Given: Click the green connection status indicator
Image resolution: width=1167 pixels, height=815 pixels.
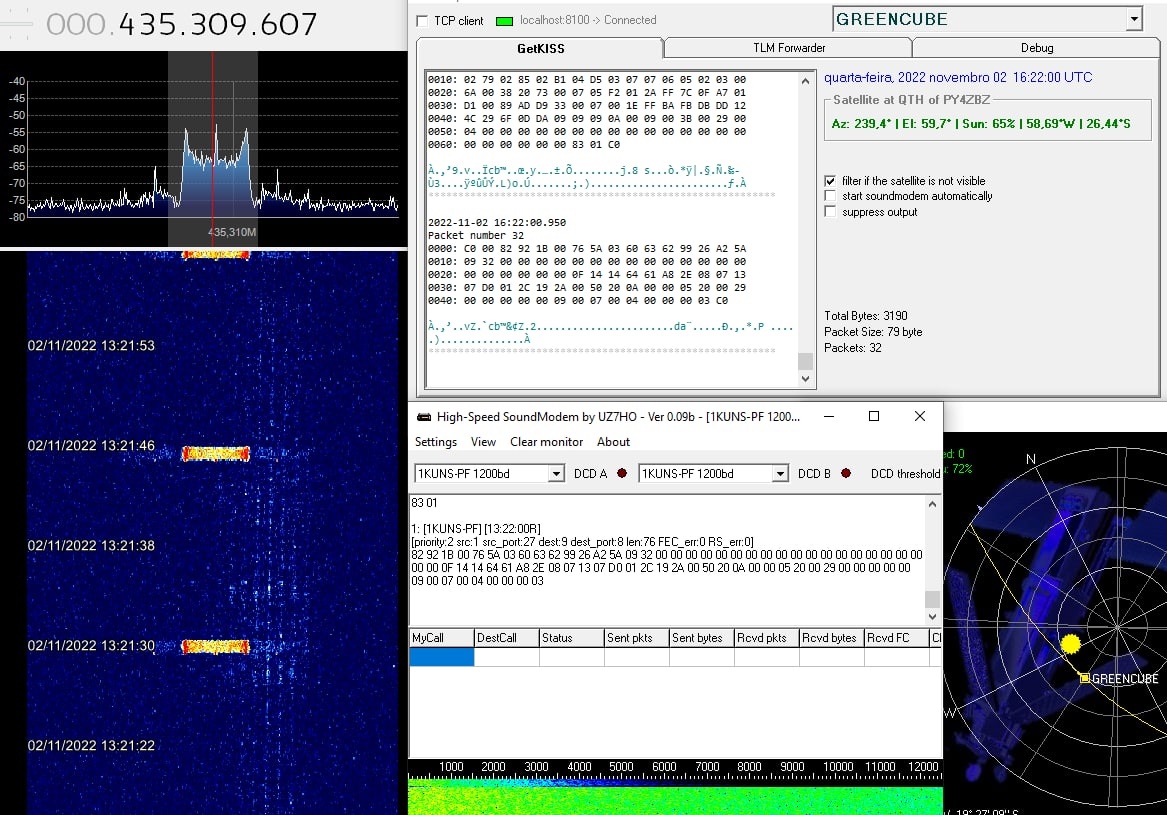Looking at the screenshot, I should tap(504, 21).
